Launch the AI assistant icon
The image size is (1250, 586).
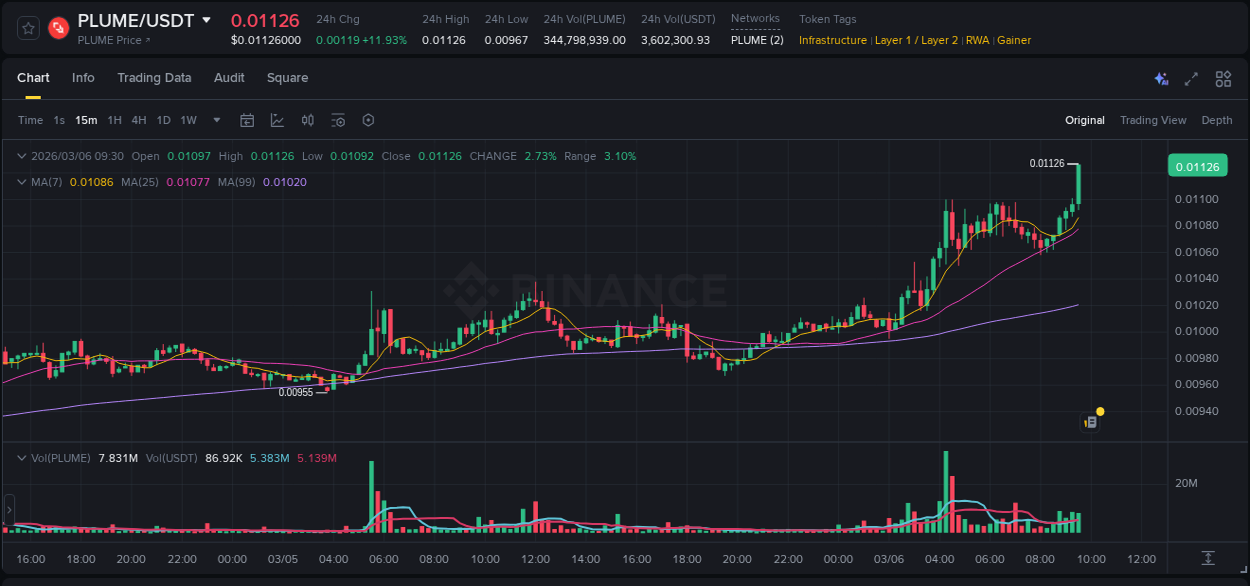click(x=1161, y=78)
